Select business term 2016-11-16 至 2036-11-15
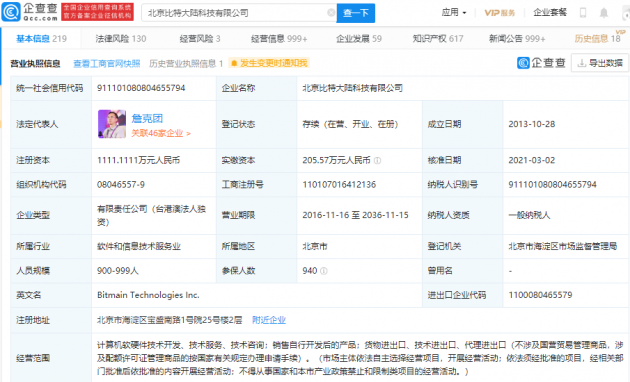The image size is (630, 382). pos(355,215)
